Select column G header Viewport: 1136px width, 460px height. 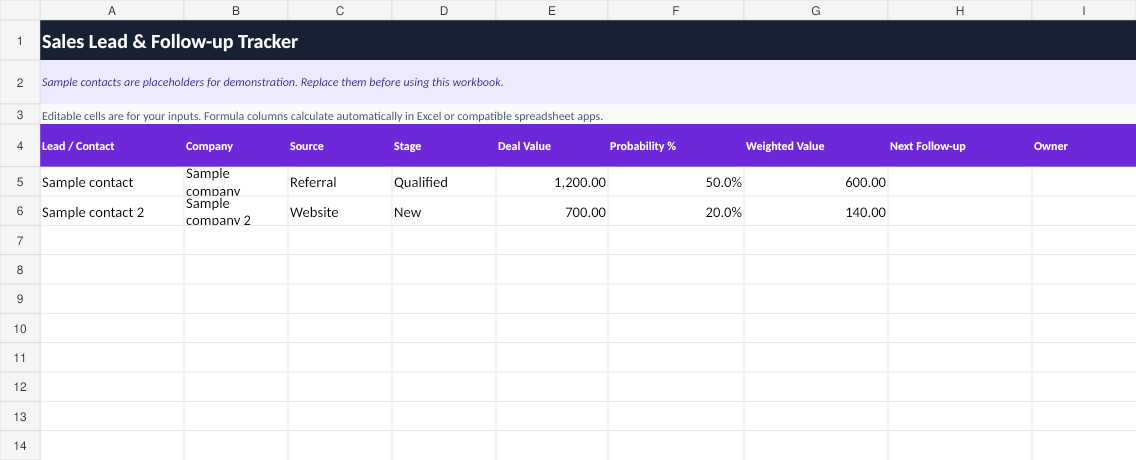click(x=816, y=10)
